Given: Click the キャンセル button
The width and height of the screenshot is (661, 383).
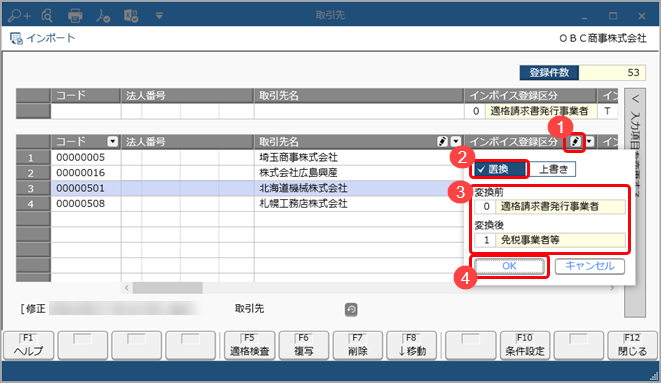Looking at the screenshot, I should click(589, 266).
